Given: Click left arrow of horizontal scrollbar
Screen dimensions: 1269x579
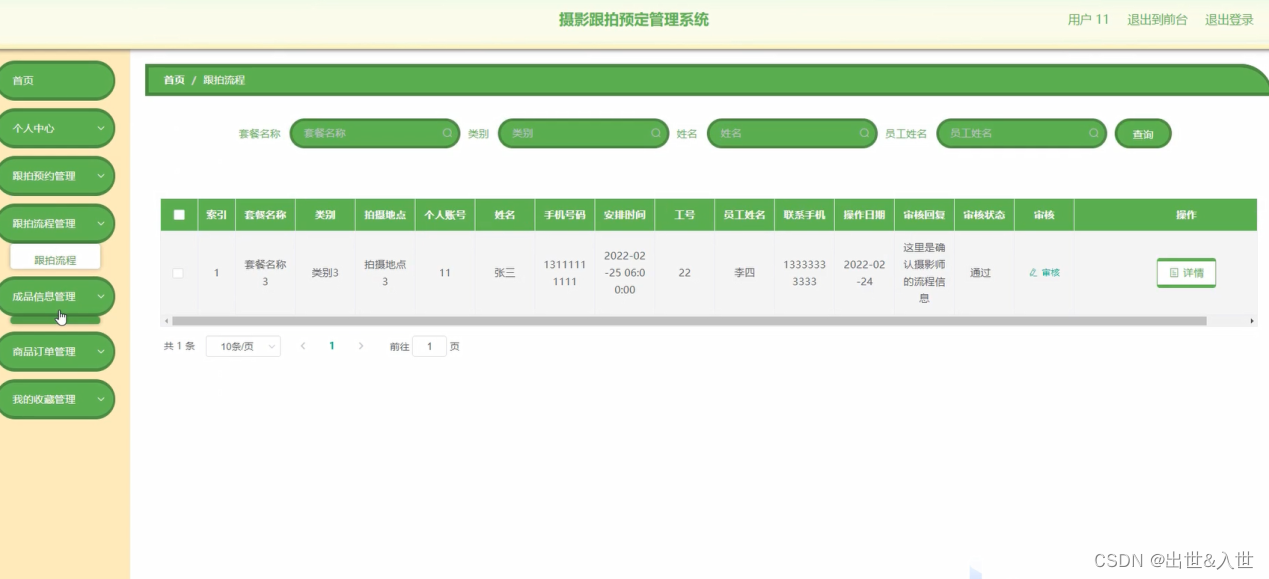Looking at the screenshot, I should point(166,321).
